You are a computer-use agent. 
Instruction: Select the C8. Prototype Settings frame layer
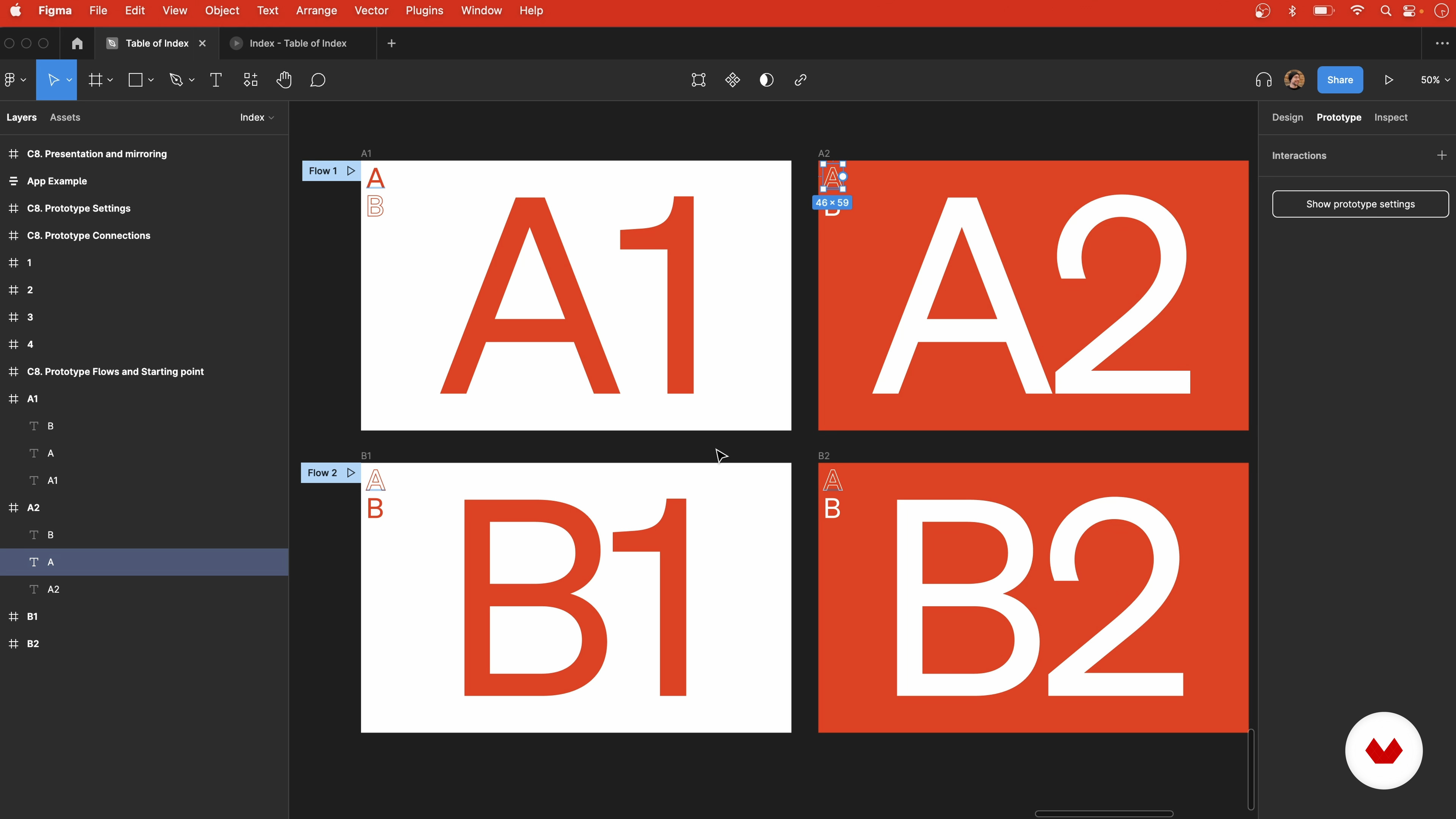[144, 208]
